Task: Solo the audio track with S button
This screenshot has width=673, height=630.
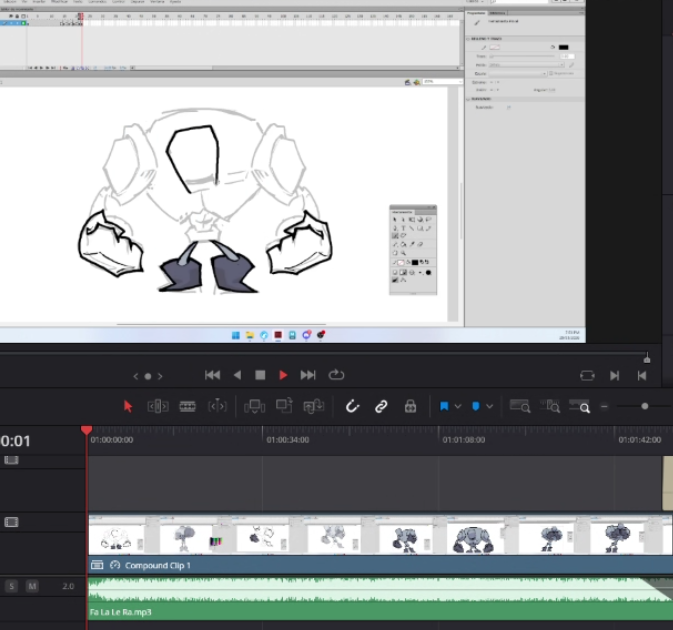Action: coord(12,586)
